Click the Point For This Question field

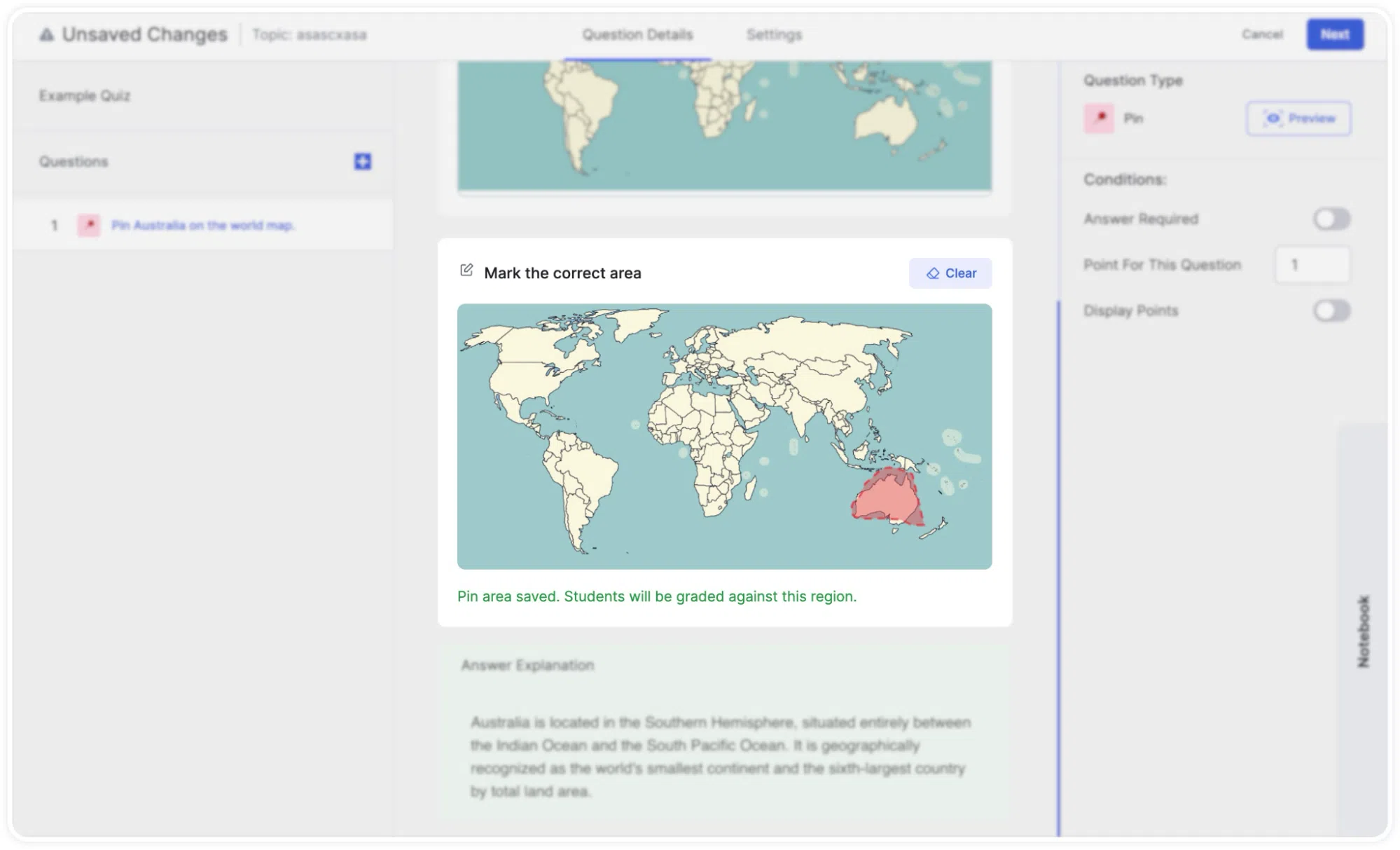tap(1312, 265)
